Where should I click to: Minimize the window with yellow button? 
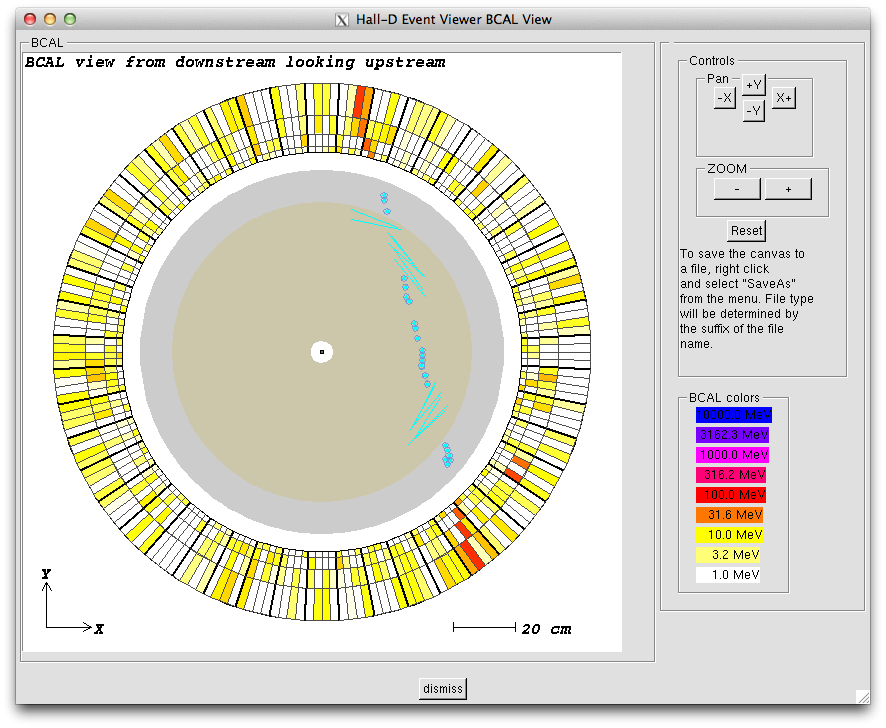(50, 19)
